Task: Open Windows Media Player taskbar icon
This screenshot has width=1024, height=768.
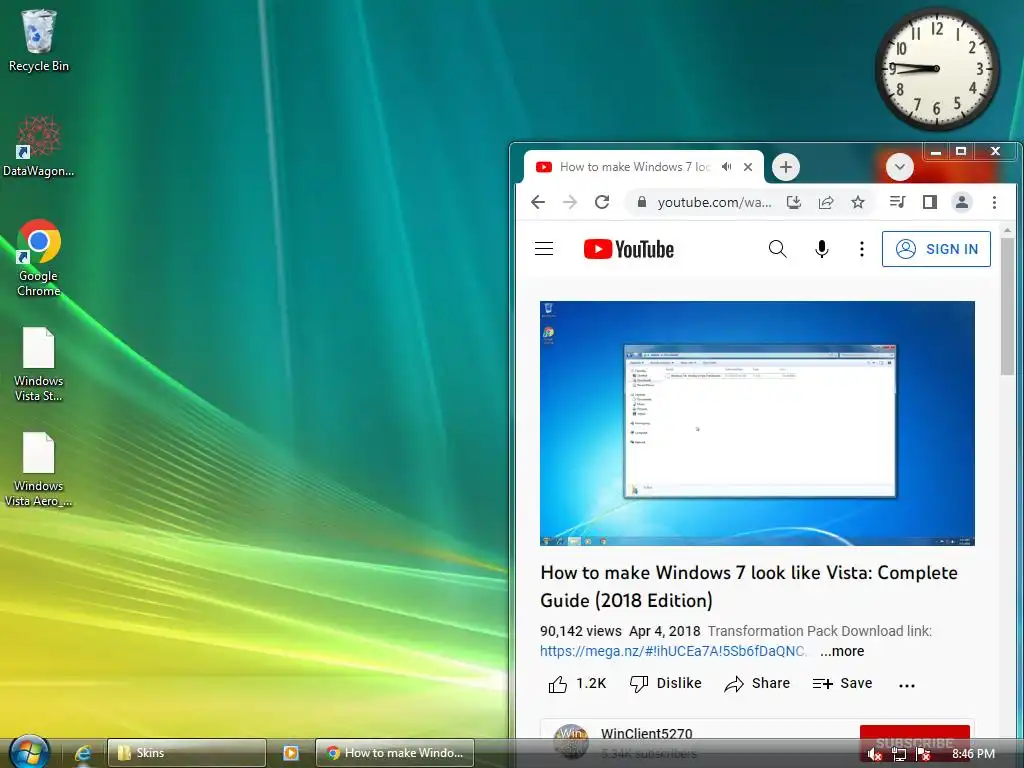Action: (291, 753)
